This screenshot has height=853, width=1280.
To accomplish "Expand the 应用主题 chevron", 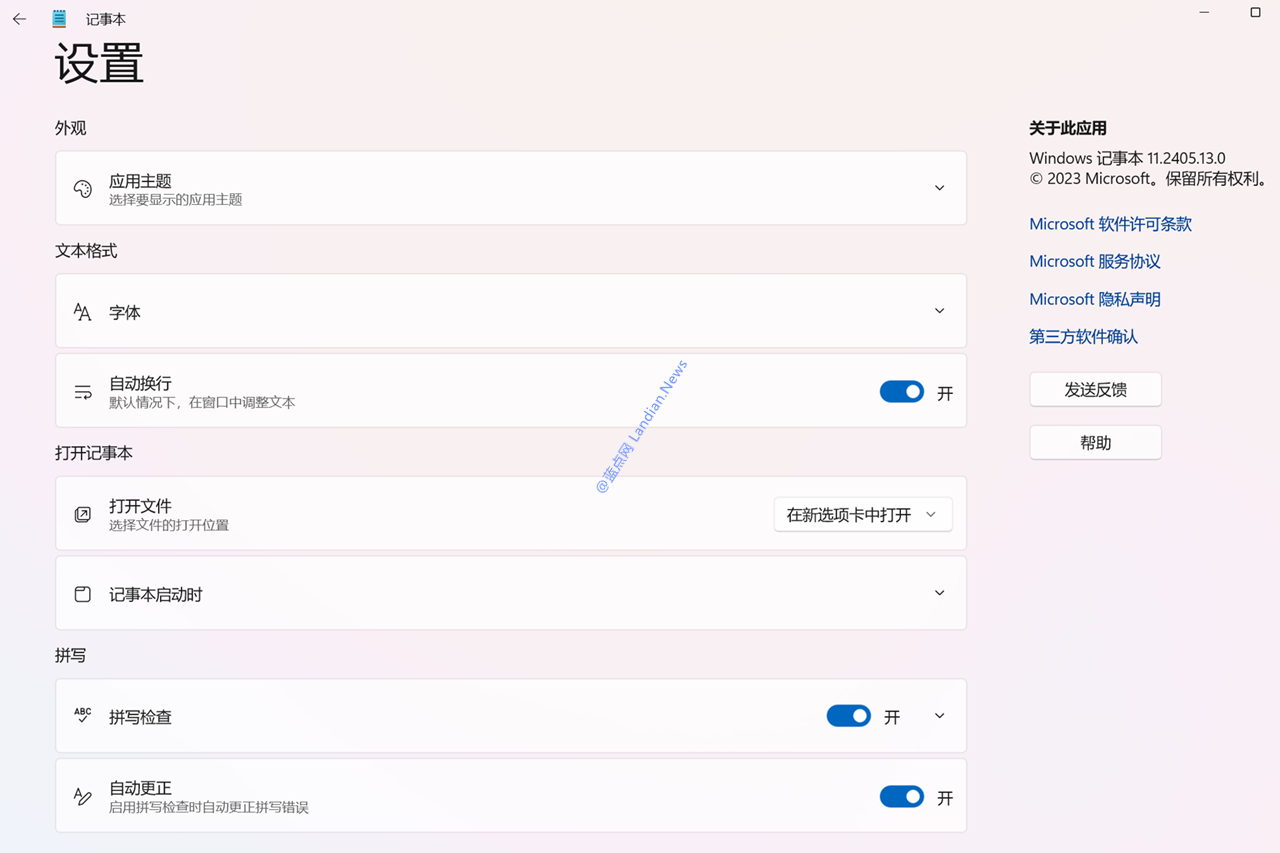I will (939, 188).
